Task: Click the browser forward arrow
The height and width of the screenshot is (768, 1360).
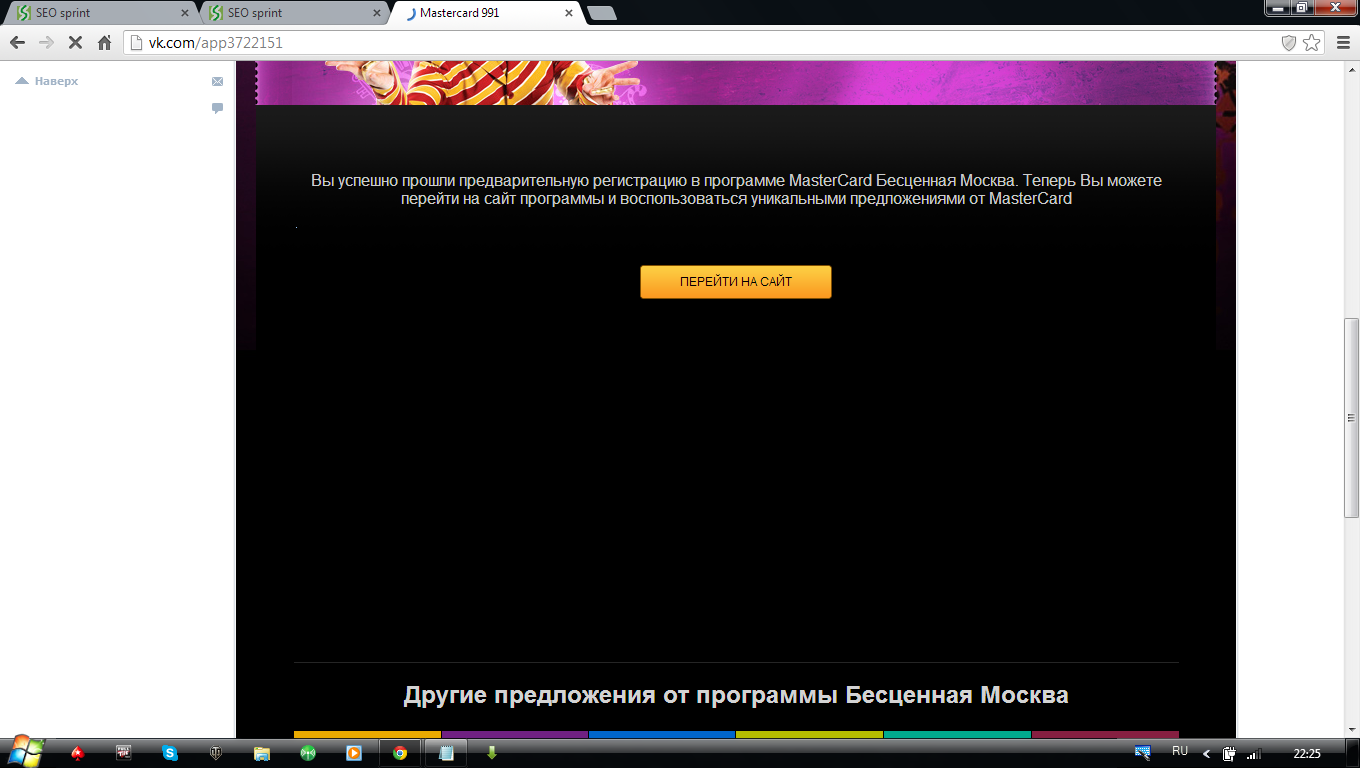Action: (46, 43)
